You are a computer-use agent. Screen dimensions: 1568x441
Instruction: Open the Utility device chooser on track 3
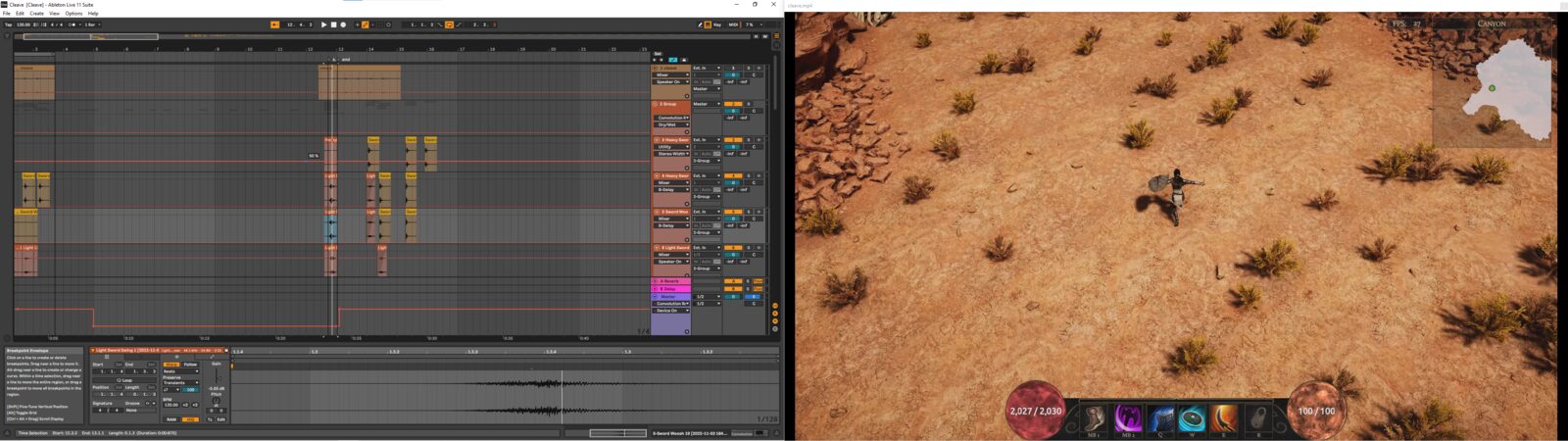click(x=671, y=146)
